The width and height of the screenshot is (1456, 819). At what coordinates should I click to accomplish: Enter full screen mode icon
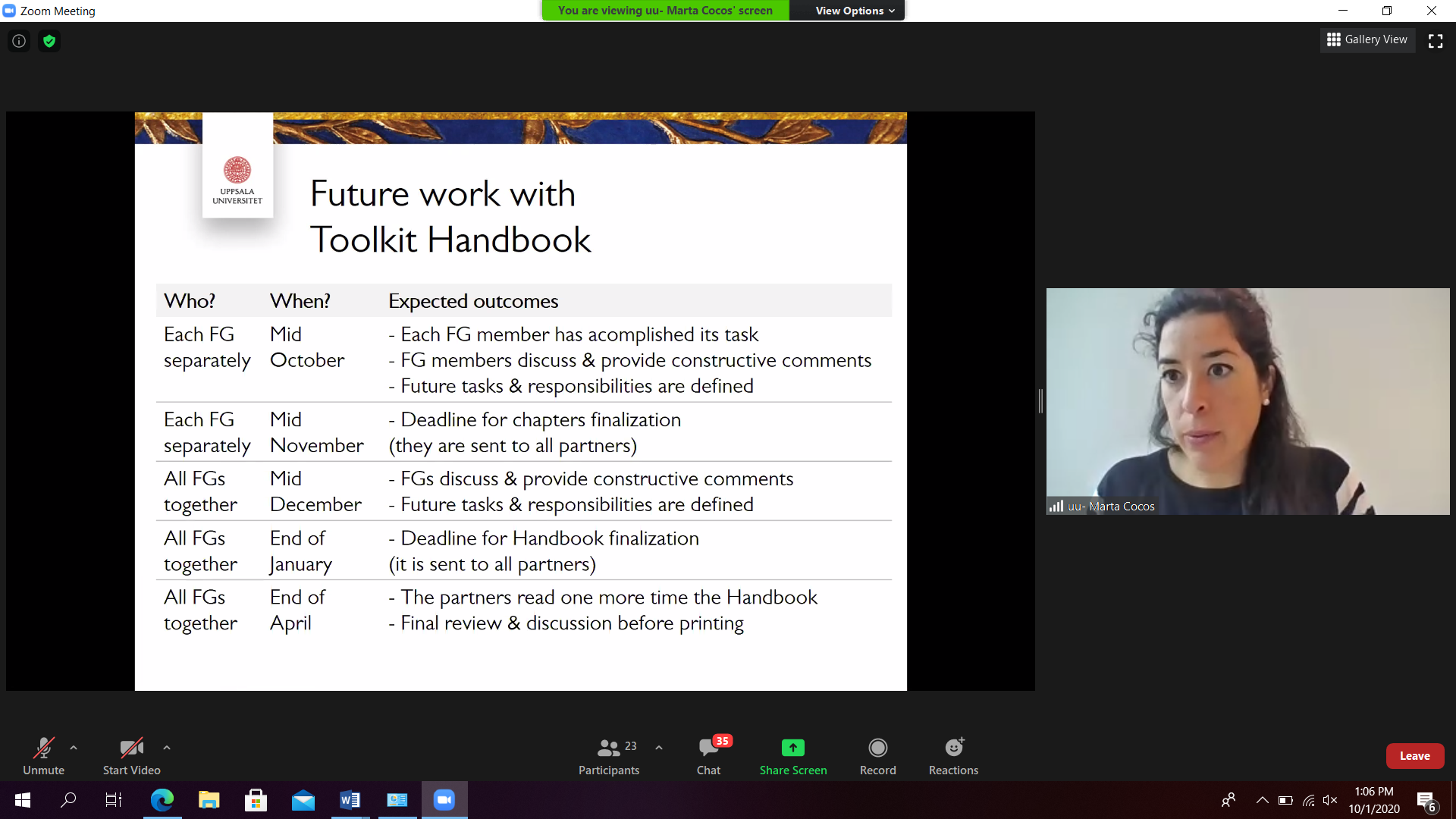coord(1436,41)
